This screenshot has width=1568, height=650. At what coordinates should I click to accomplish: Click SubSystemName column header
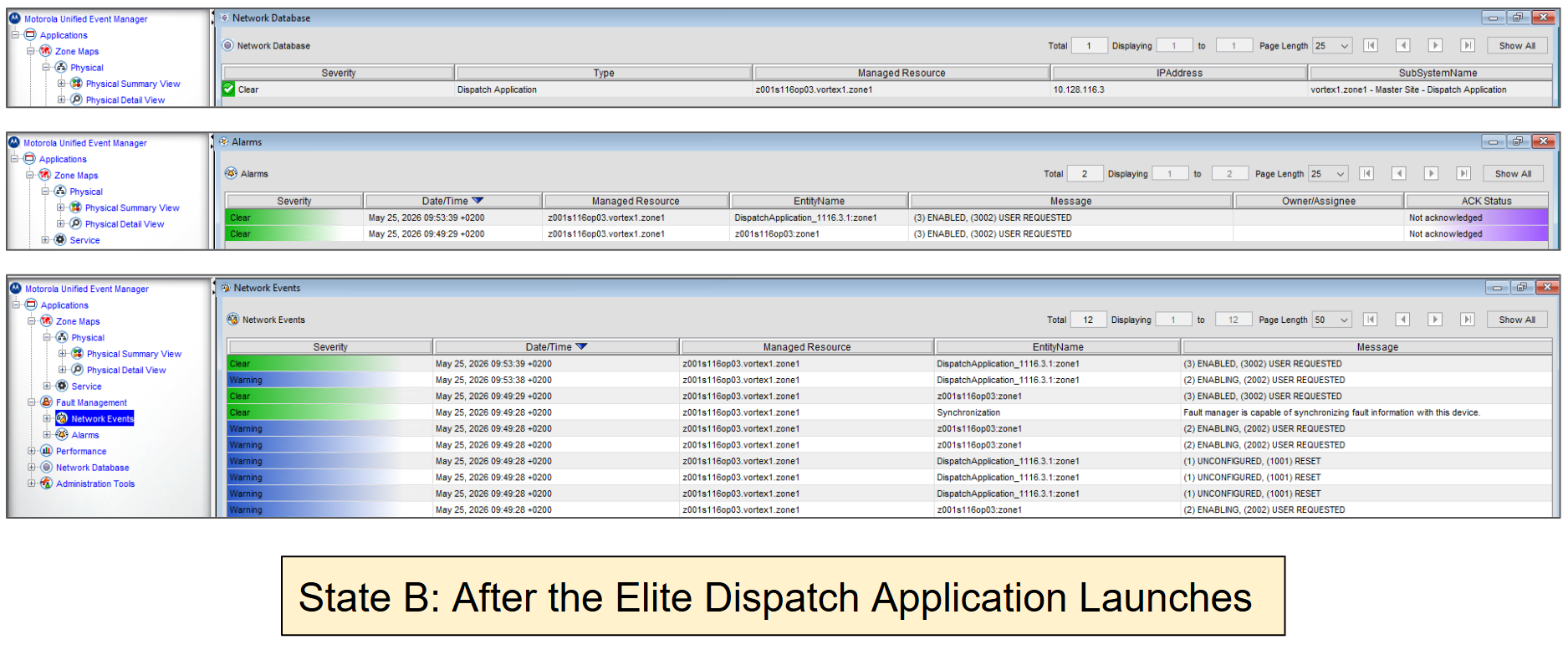pyautogui.click(x=1431, y=73)
